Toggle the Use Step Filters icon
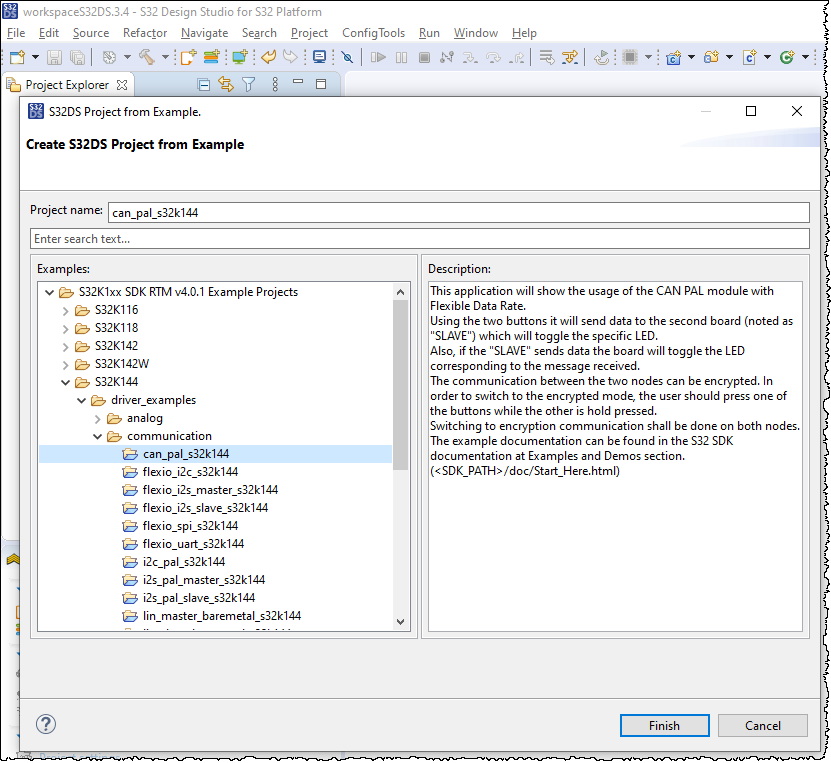 pyautogui.click(x=570, y=57)
